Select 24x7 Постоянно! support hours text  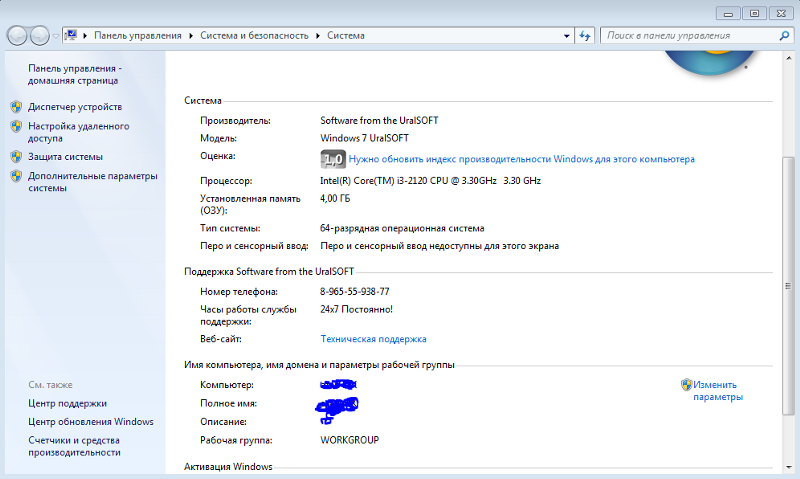coord(356,310)
